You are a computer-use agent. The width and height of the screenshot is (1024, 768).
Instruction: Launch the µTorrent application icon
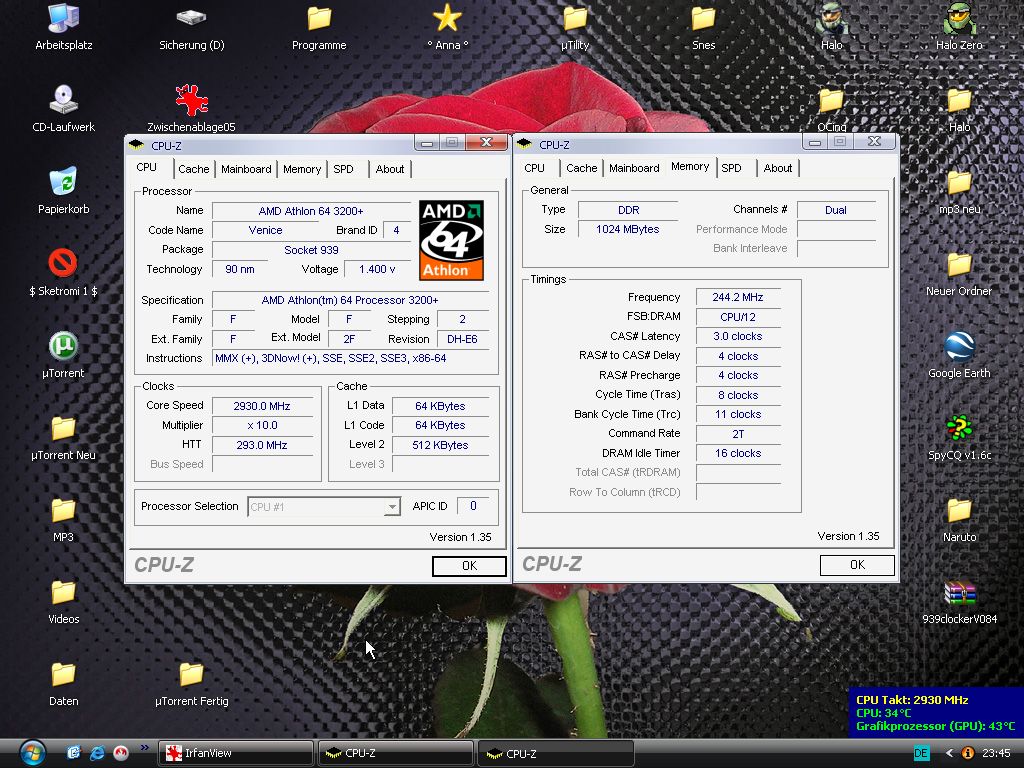(63, 355)
